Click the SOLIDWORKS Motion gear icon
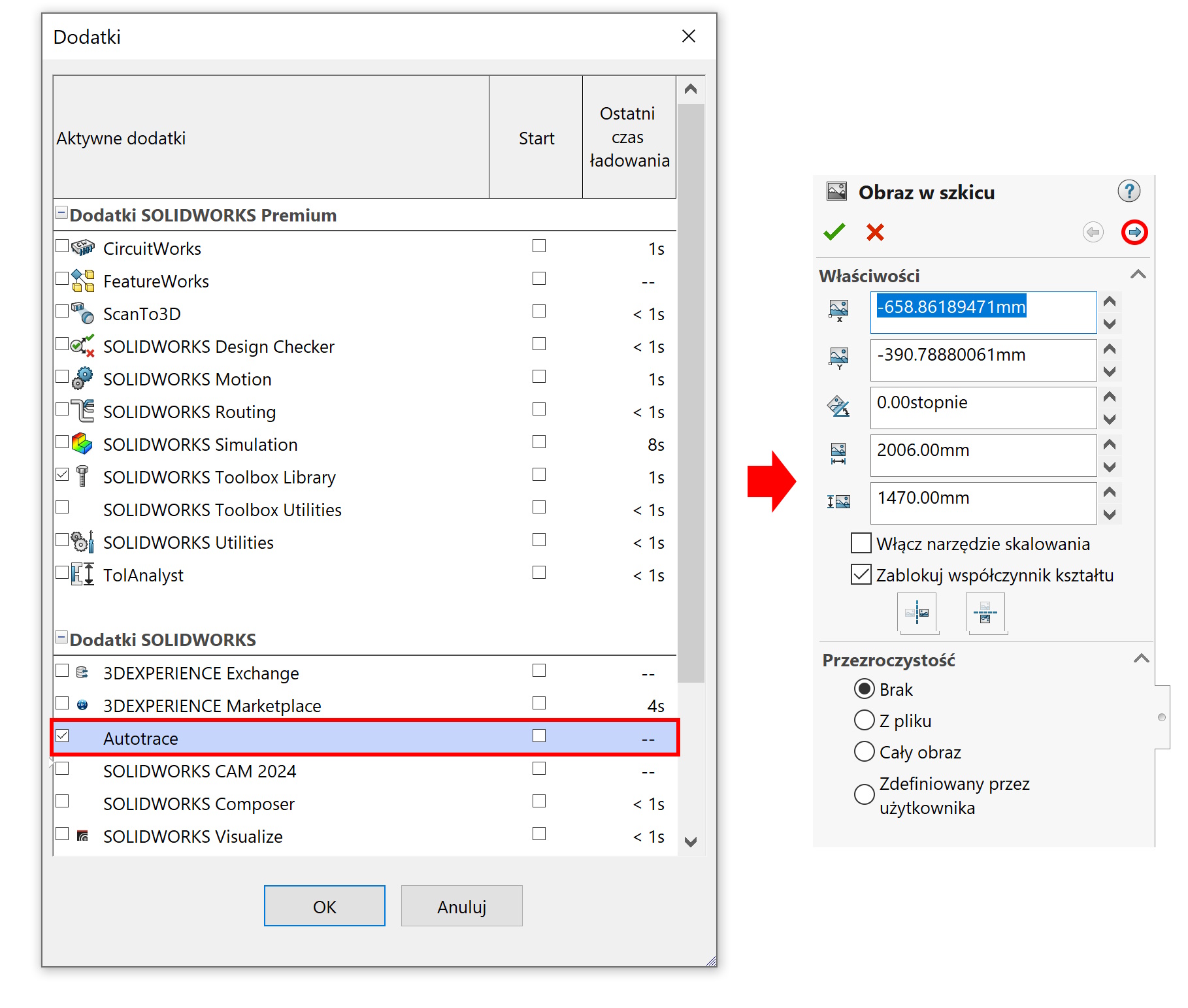The height and width of the screenshot is (1008, 1188). (83, 378)
